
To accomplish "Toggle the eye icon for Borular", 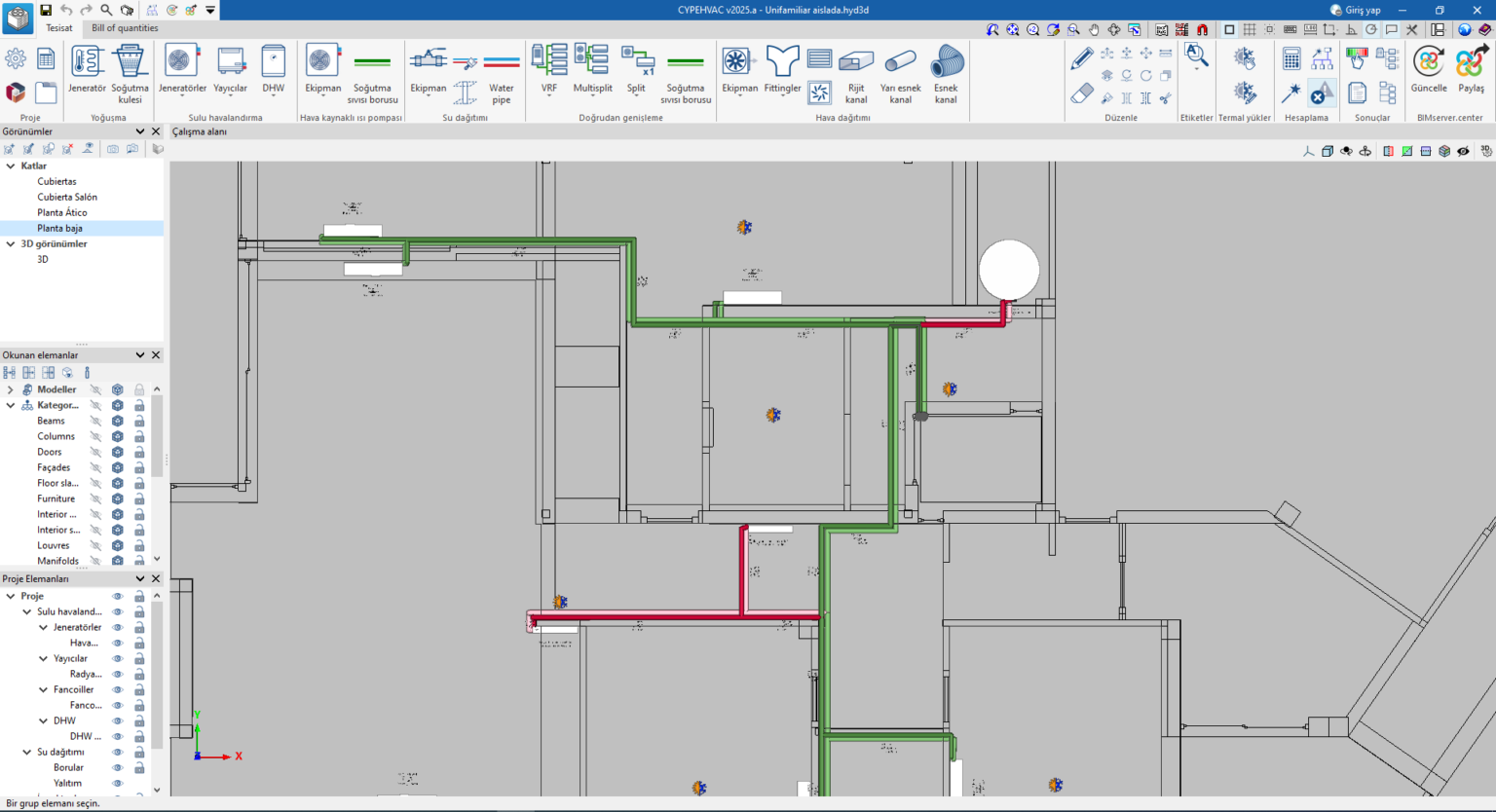I will point(118,767).
